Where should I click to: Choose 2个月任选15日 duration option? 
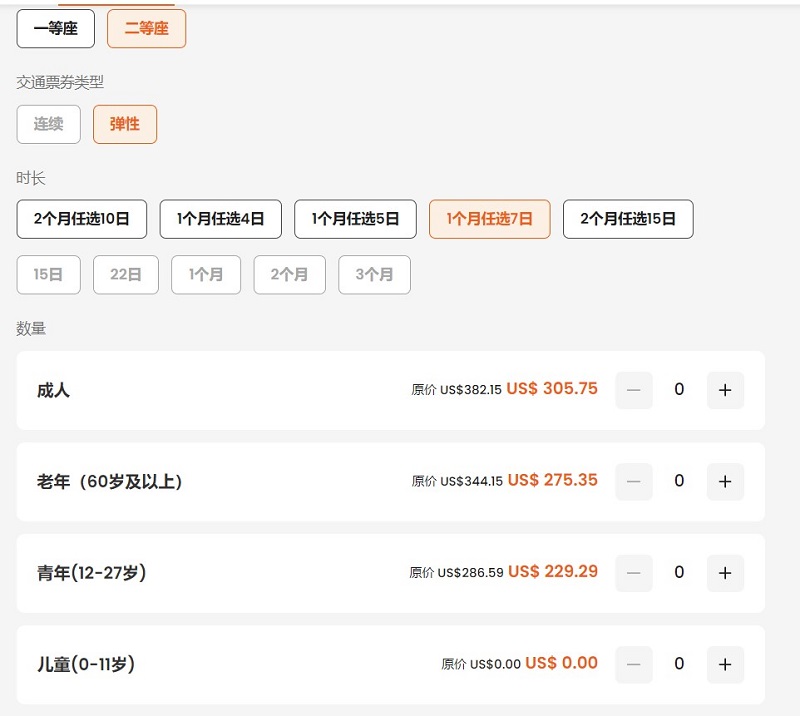[628, 219]
